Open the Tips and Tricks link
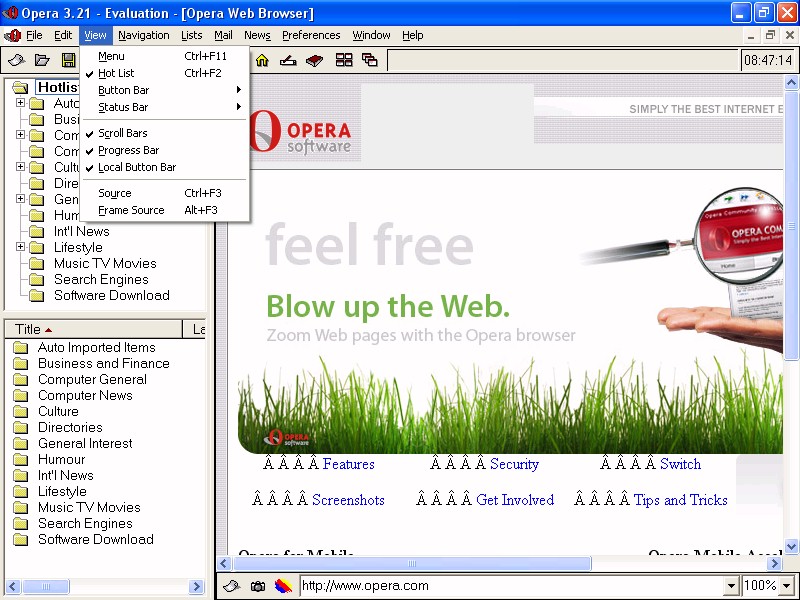 (681, 500)
